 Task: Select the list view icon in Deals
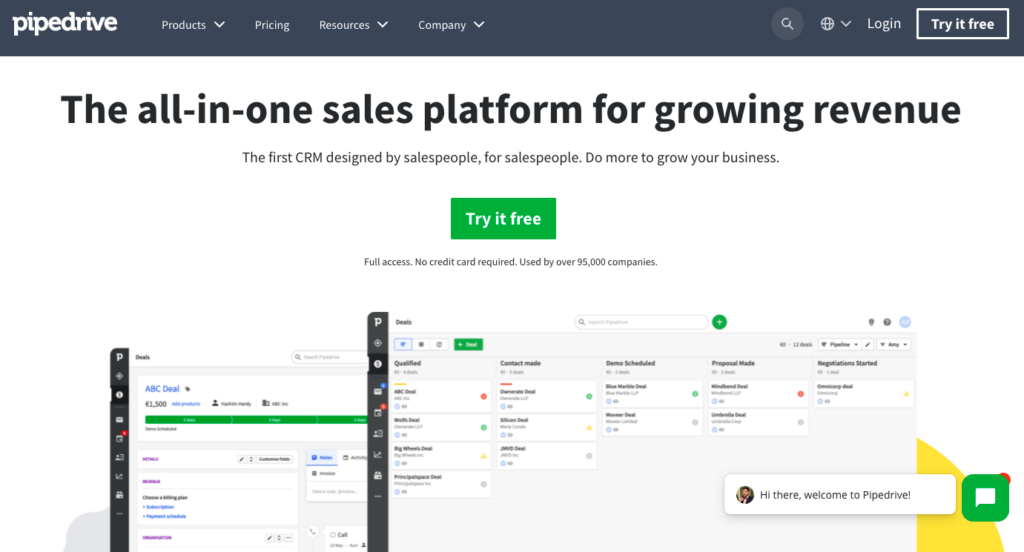421,344
